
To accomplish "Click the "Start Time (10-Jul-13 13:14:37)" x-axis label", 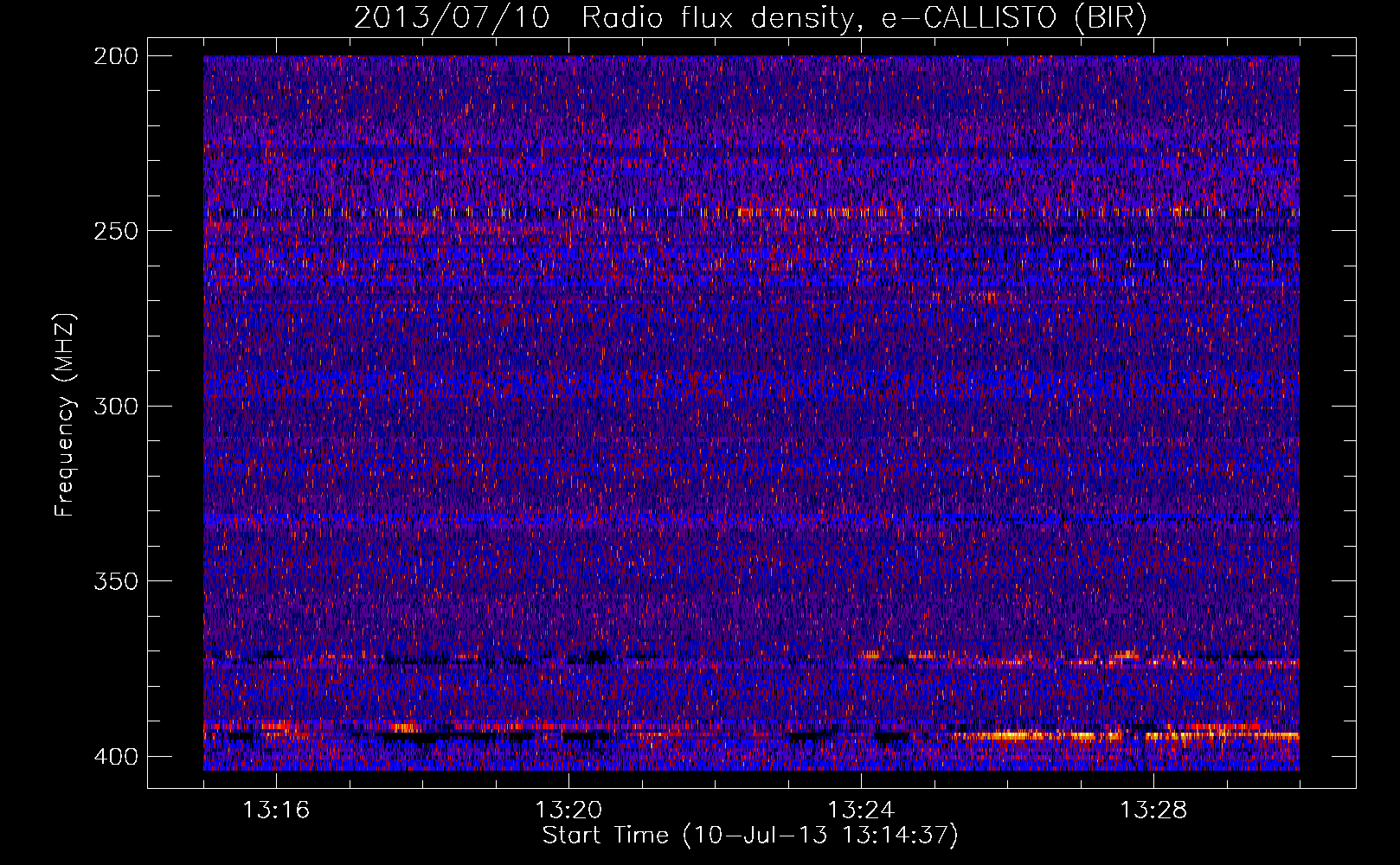I will pyautogui.click(x=750, y=836).
